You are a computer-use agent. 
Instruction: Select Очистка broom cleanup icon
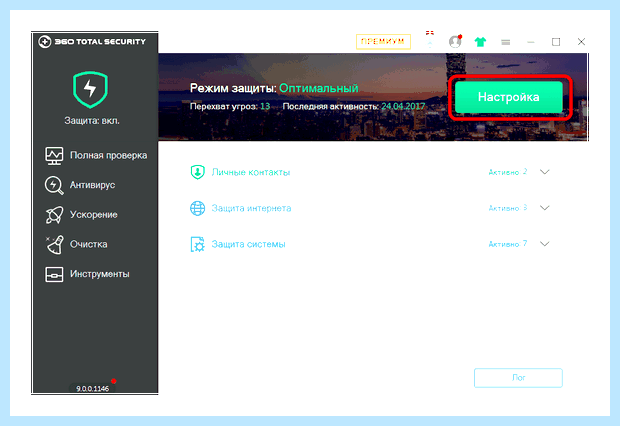click(x=54, y=244)
